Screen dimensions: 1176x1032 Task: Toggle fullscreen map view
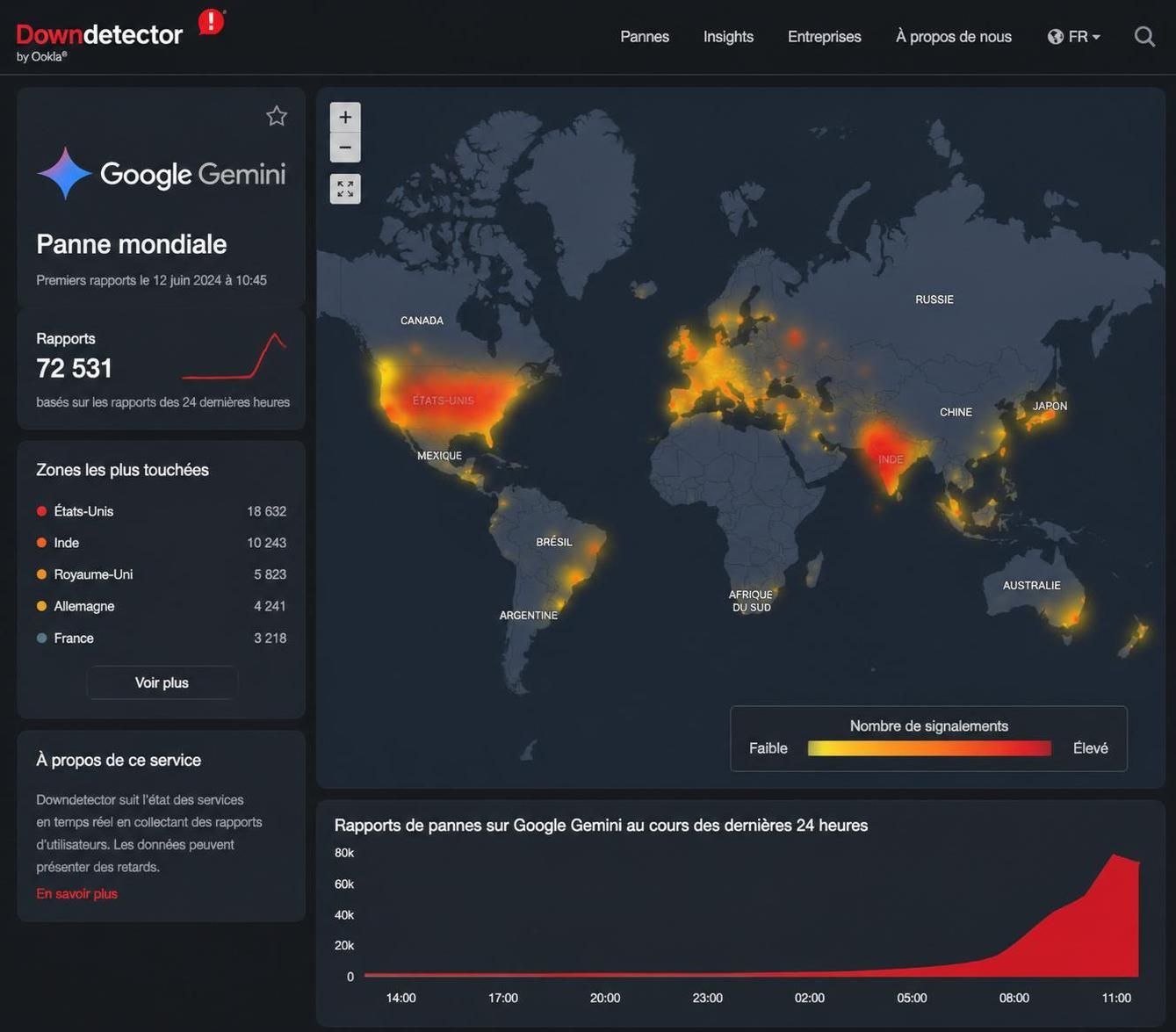pyautogui.click(x=345, y=189)
